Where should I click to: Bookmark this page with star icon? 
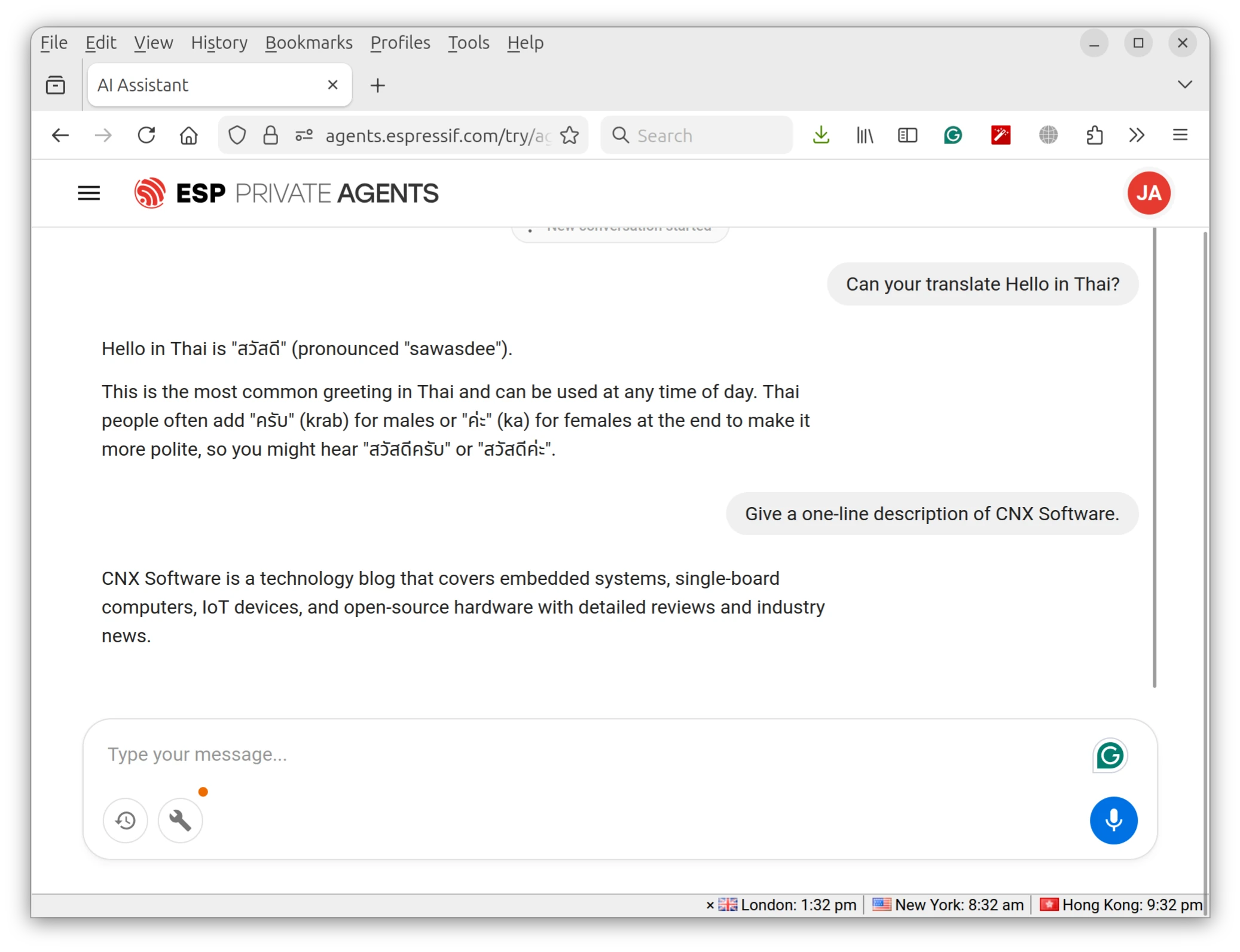pyautogui.click(x=570, y=136)
